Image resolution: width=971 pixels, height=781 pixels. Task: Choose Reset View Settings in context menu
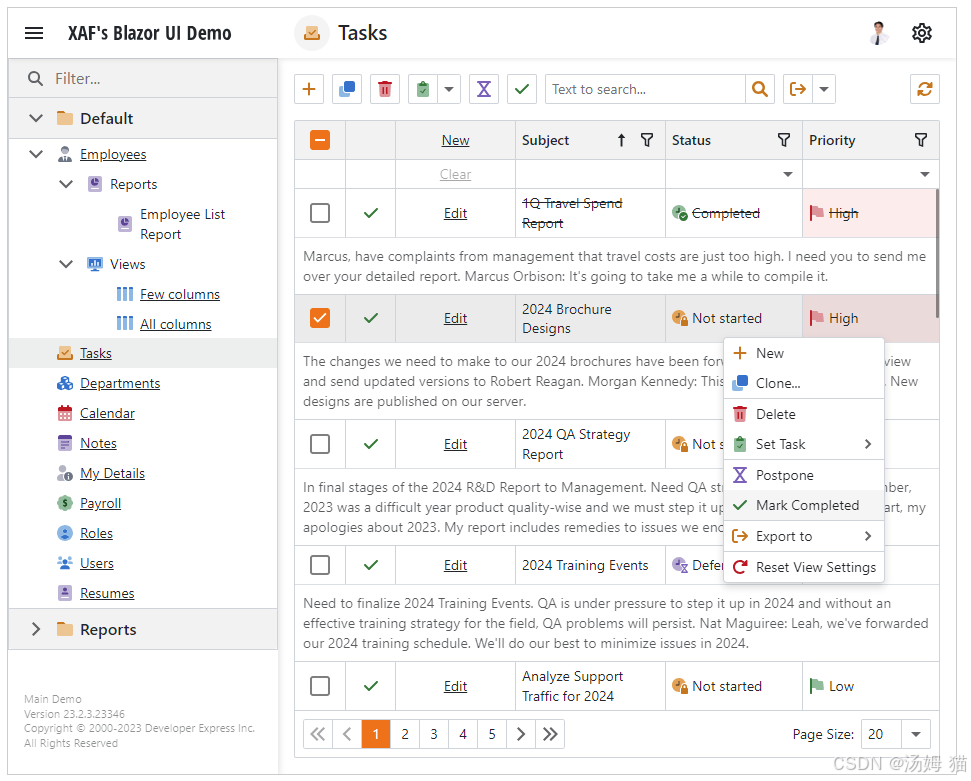pos(804,567)
